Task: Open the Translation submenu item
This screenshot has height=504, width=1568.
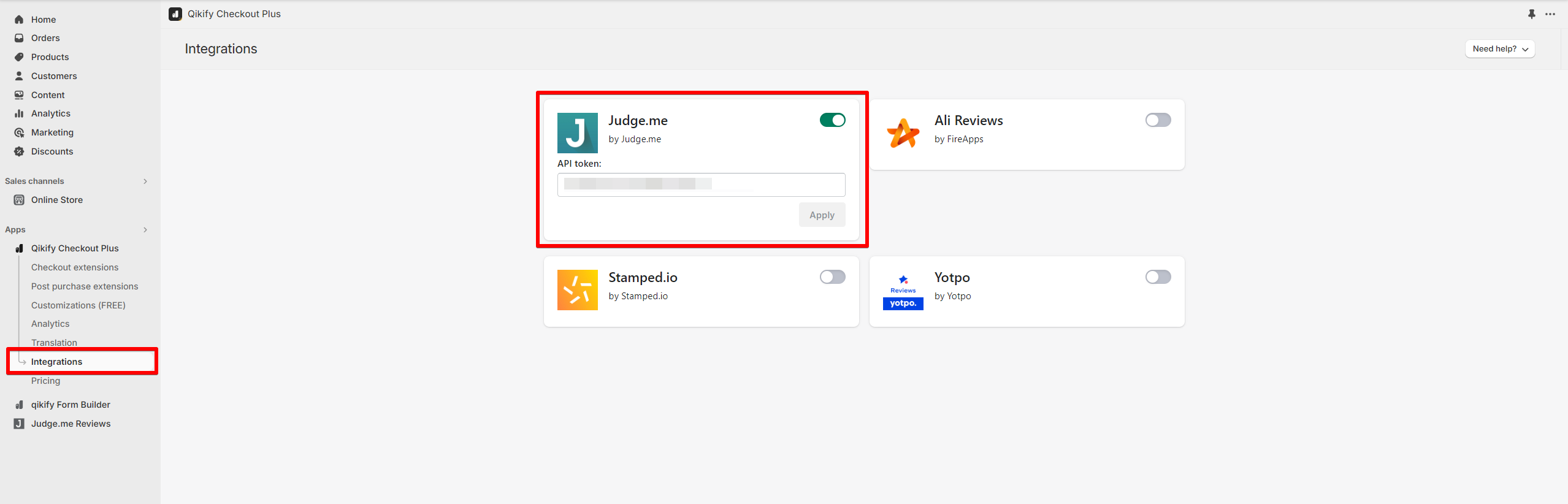Action: point(54,343)
